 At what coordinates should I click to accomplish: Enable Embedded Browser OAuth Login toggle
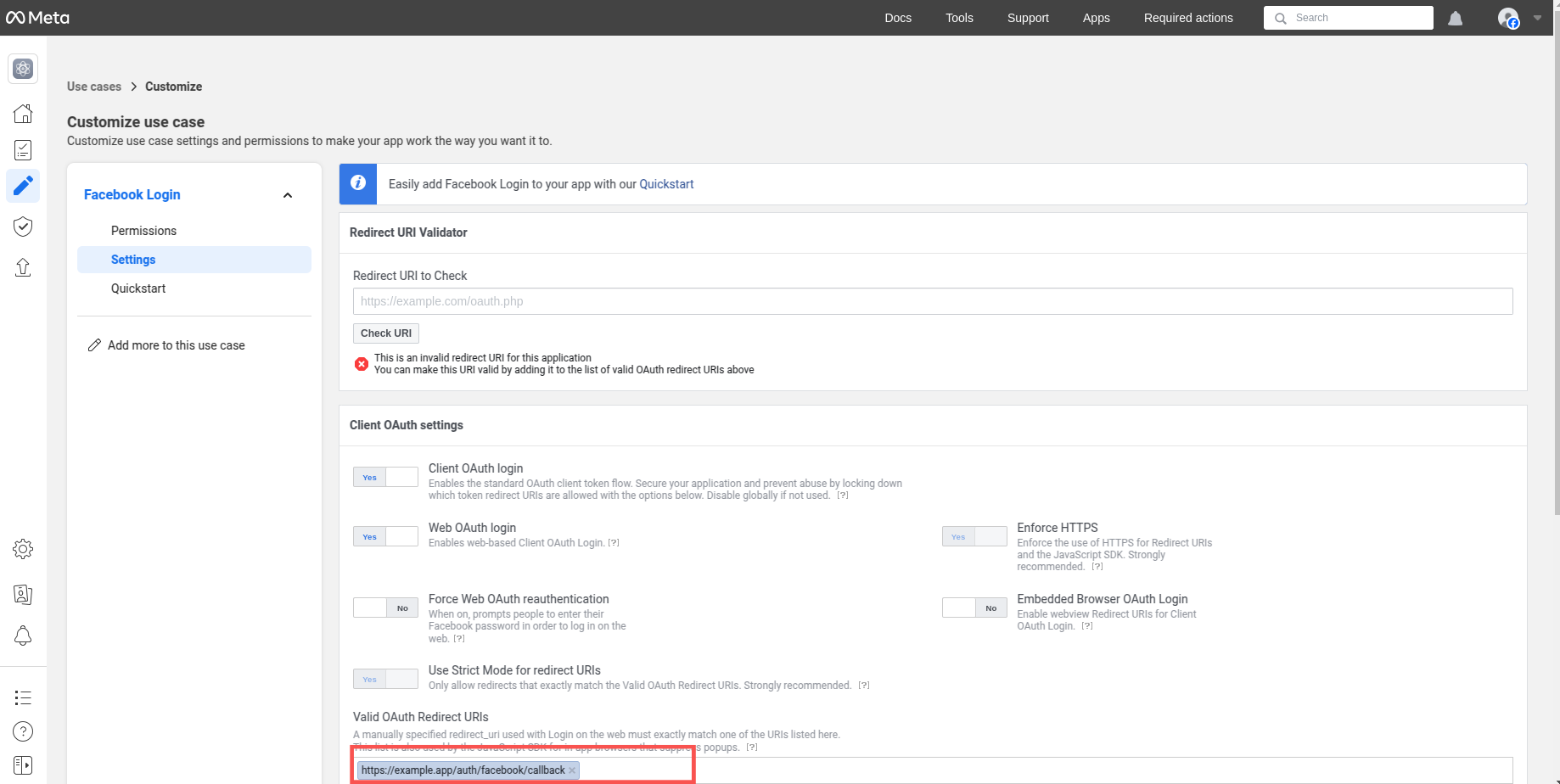974,608
